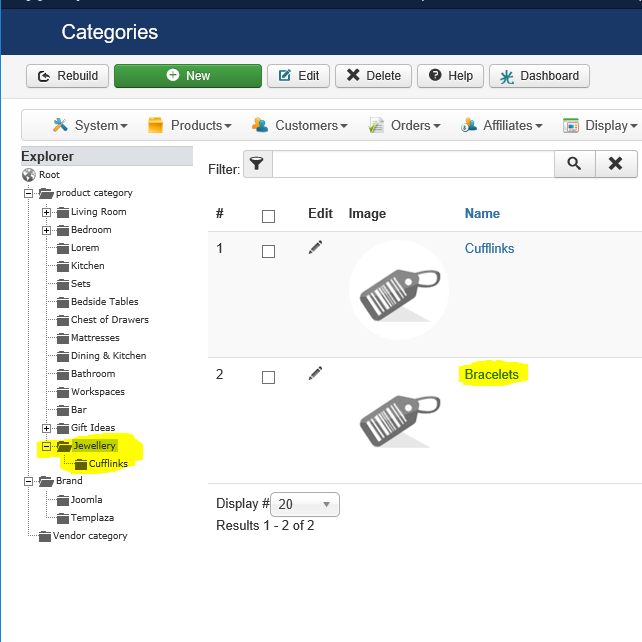Image resolution: width=642 pixels, height=642 pixels.
Task: Click the pencil edit icon for Bracelets
Action: (315, 373)
